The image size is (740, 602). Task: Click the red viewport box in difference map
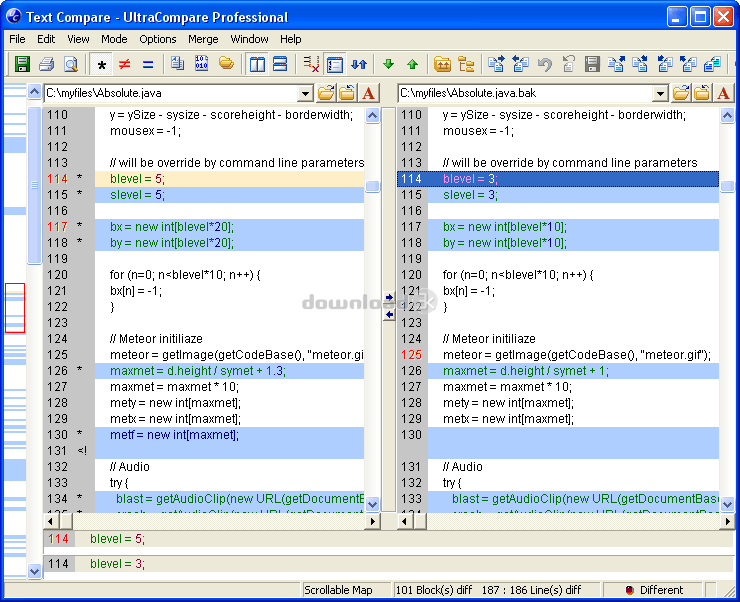[15, 308]
